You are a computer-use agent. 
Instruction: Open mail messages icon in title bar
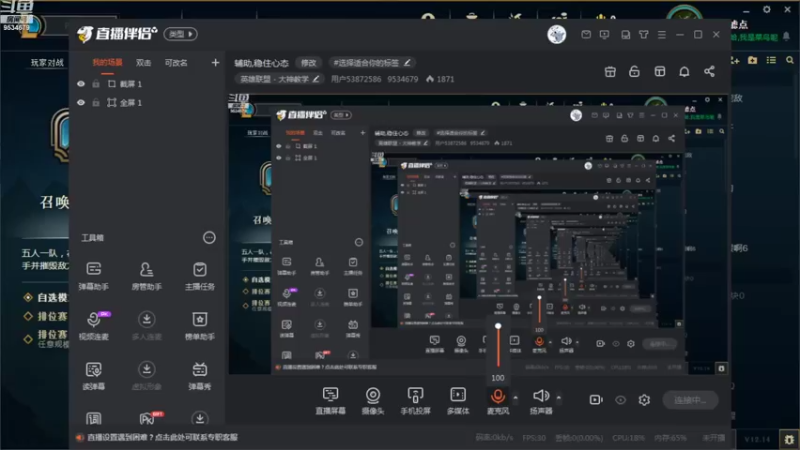(x=586, y=35)
